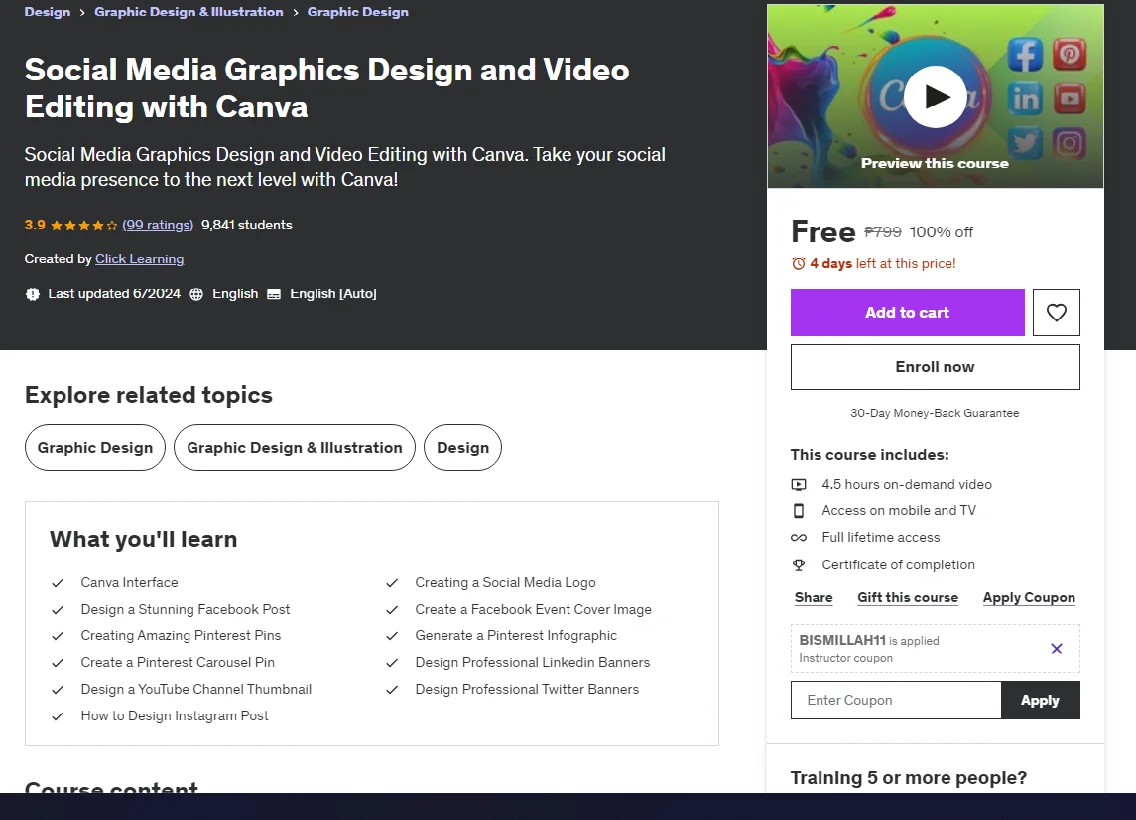Click the Twitter icon in the preview thumbnail
Viewport: 1136px width, 820px height.
click(x=1025, y=143)
